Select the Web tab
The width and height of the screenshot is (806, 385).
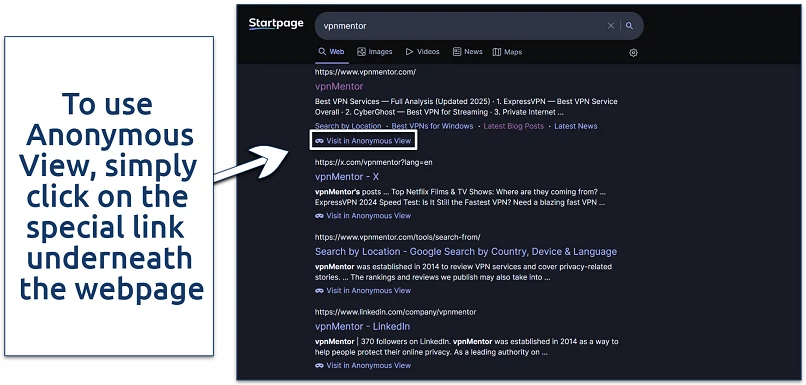coord(331,52)
